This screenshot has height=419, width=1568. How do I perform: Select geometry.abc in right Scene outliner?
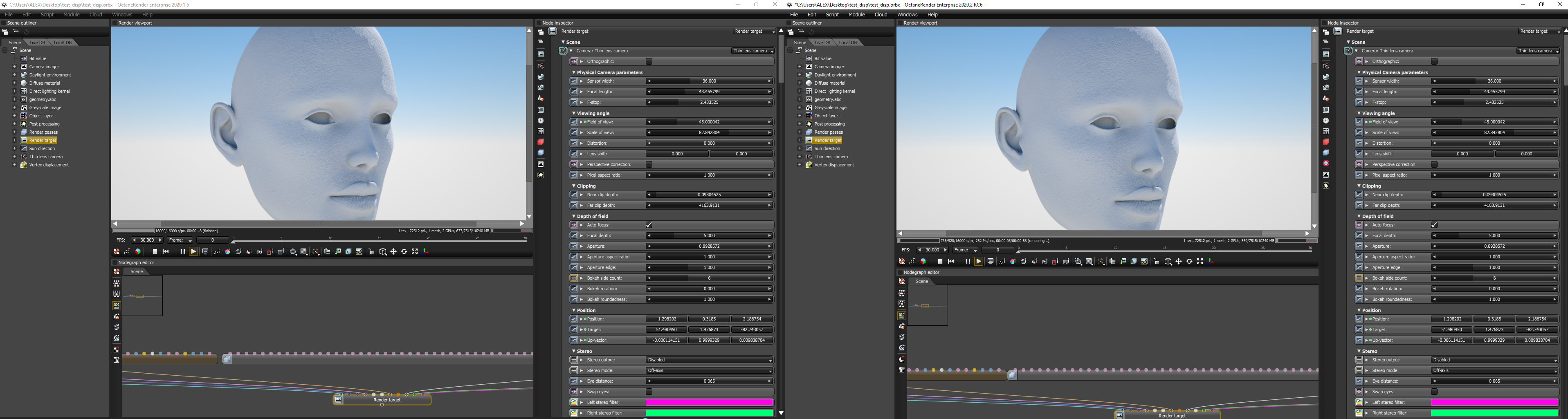pos(828,99)
